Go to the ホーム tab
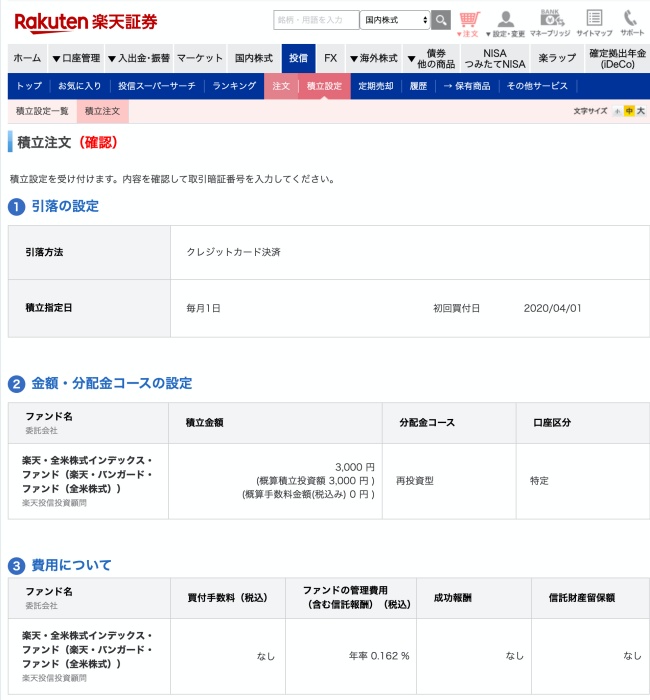The height and width of the screenshot is (700, 650). point(27,58)
